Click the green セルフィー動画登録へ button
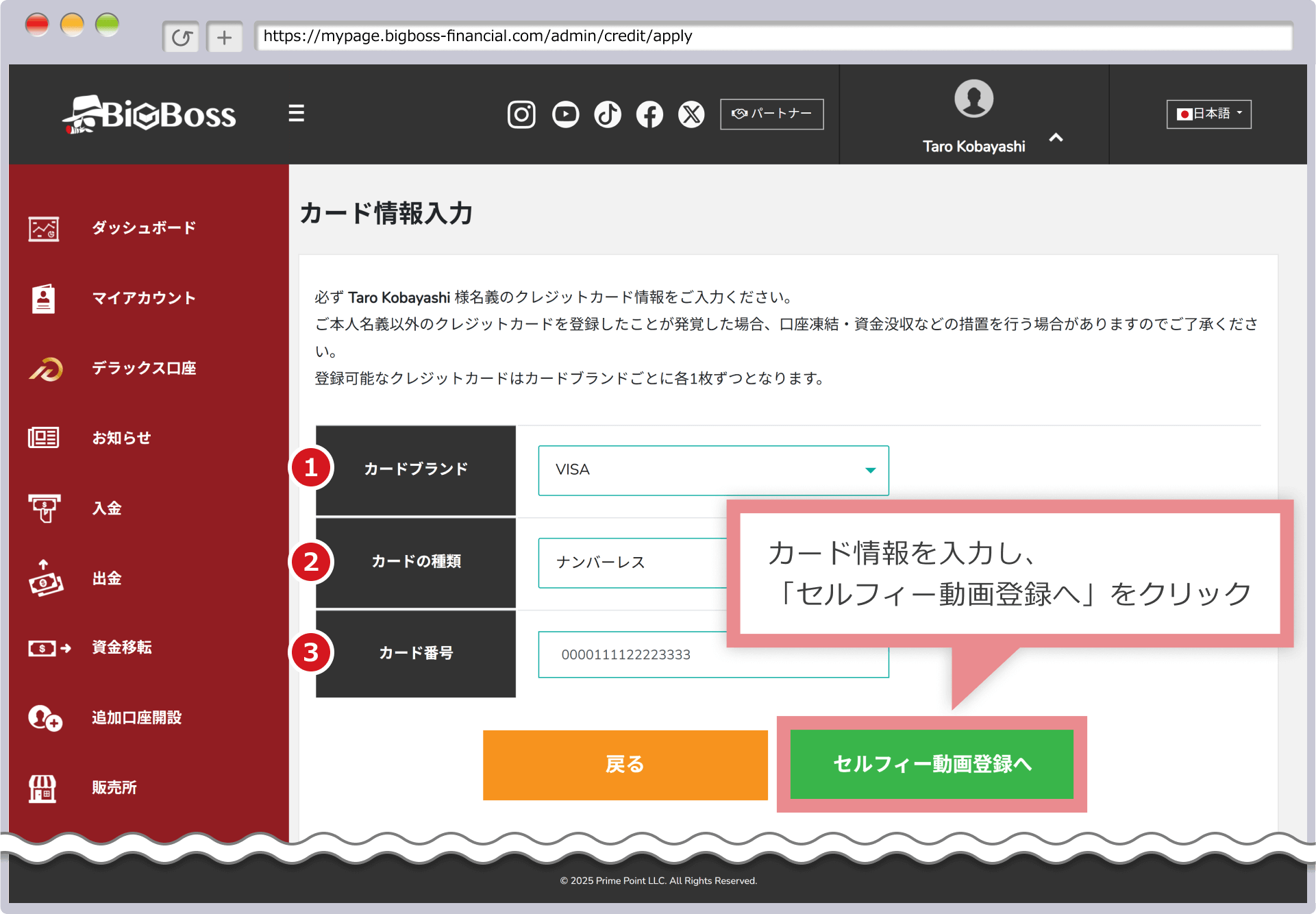Screen dimensions: 1316x914 tap(932, 764)
